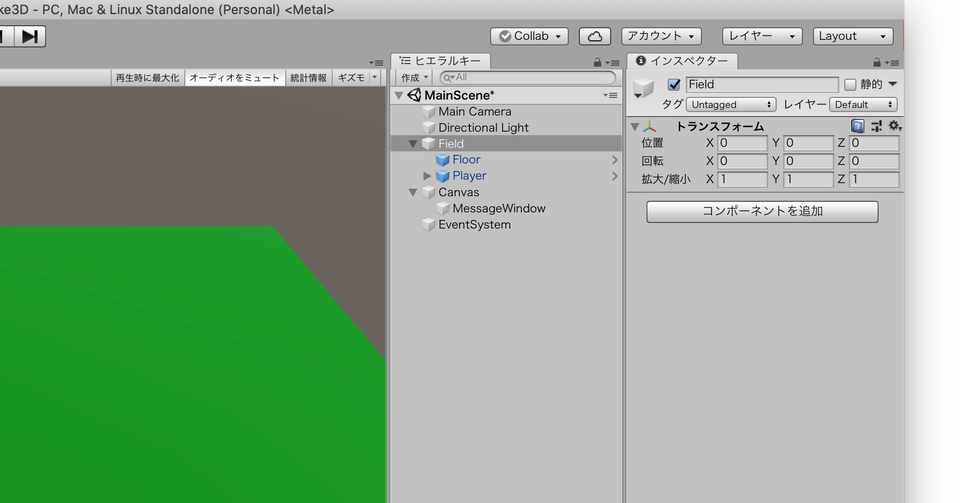Open Game view panel options menu

(x=376, y=62)
